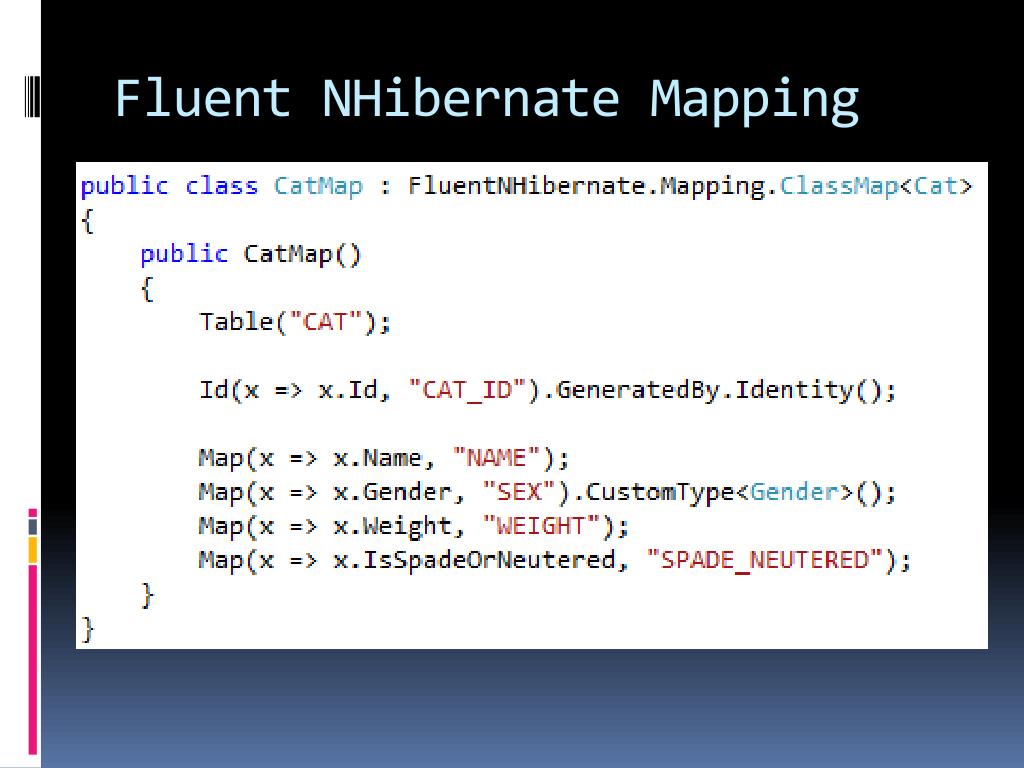Click the 'CatMap' class name in the declaration

click(x=318, y=186)
